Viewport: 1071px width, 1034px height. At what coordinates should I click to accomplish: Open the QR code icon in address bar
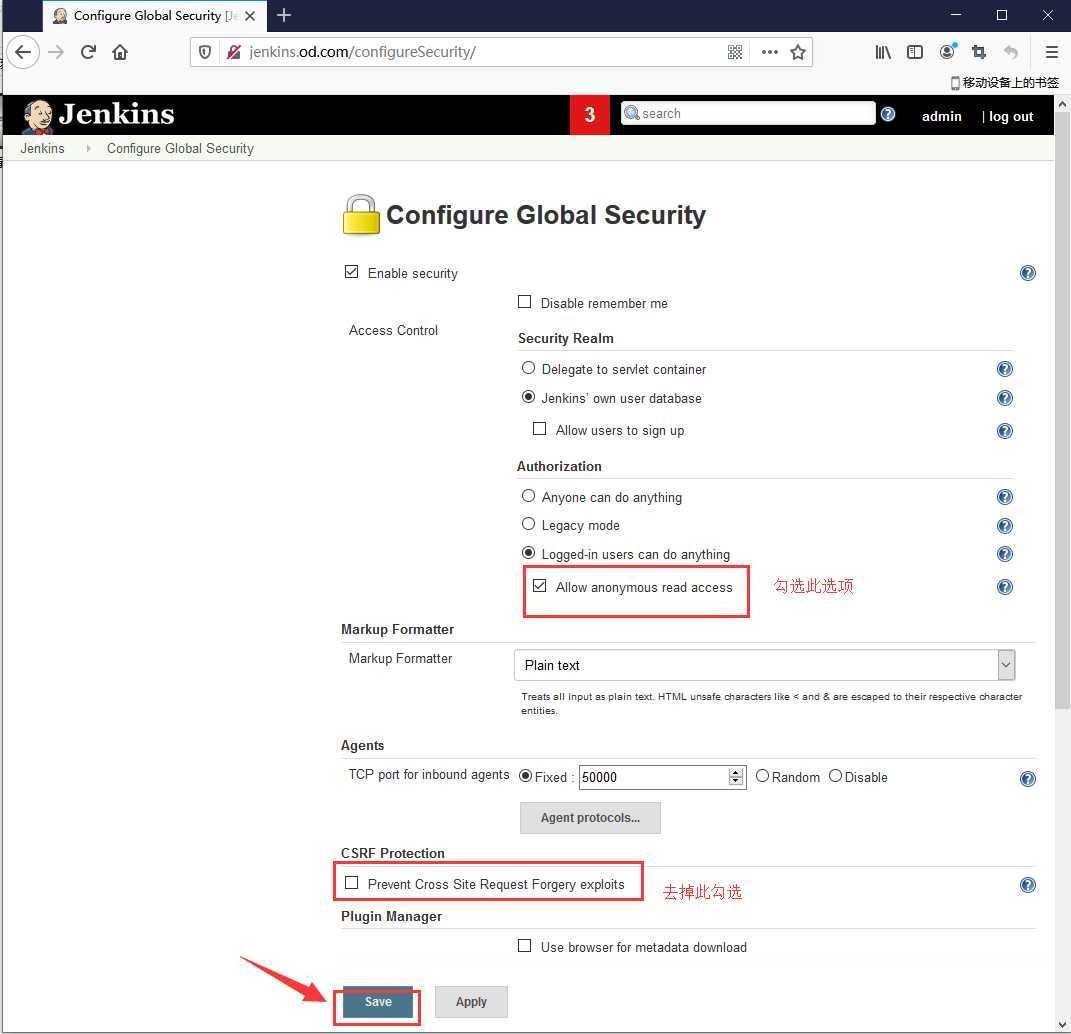[735, 52]
